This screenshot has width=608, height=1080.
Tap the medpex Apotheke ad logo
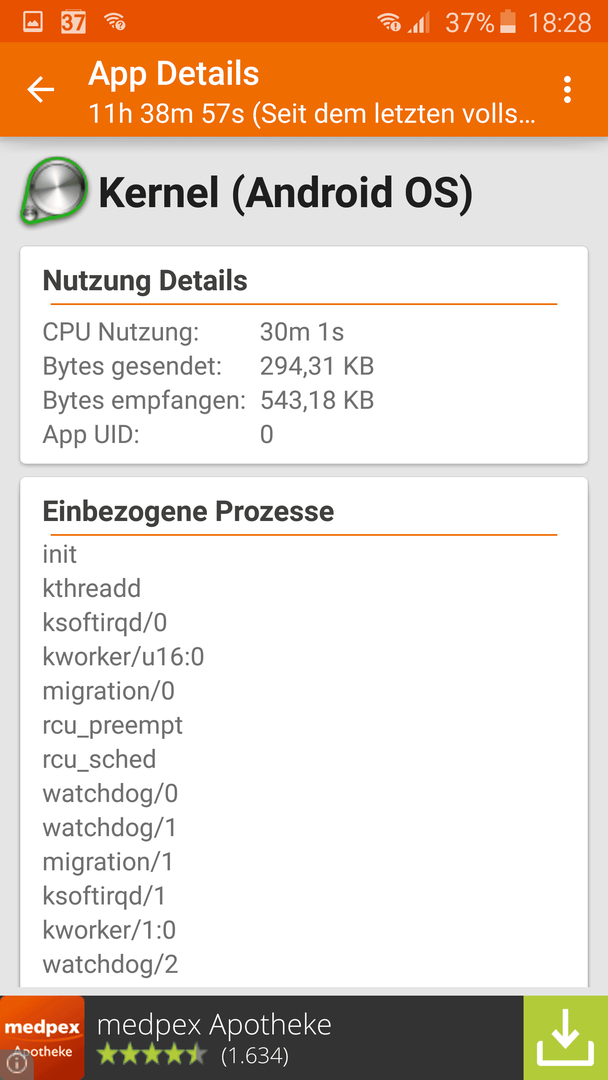pyautogui.click(x=43, y=1037)
